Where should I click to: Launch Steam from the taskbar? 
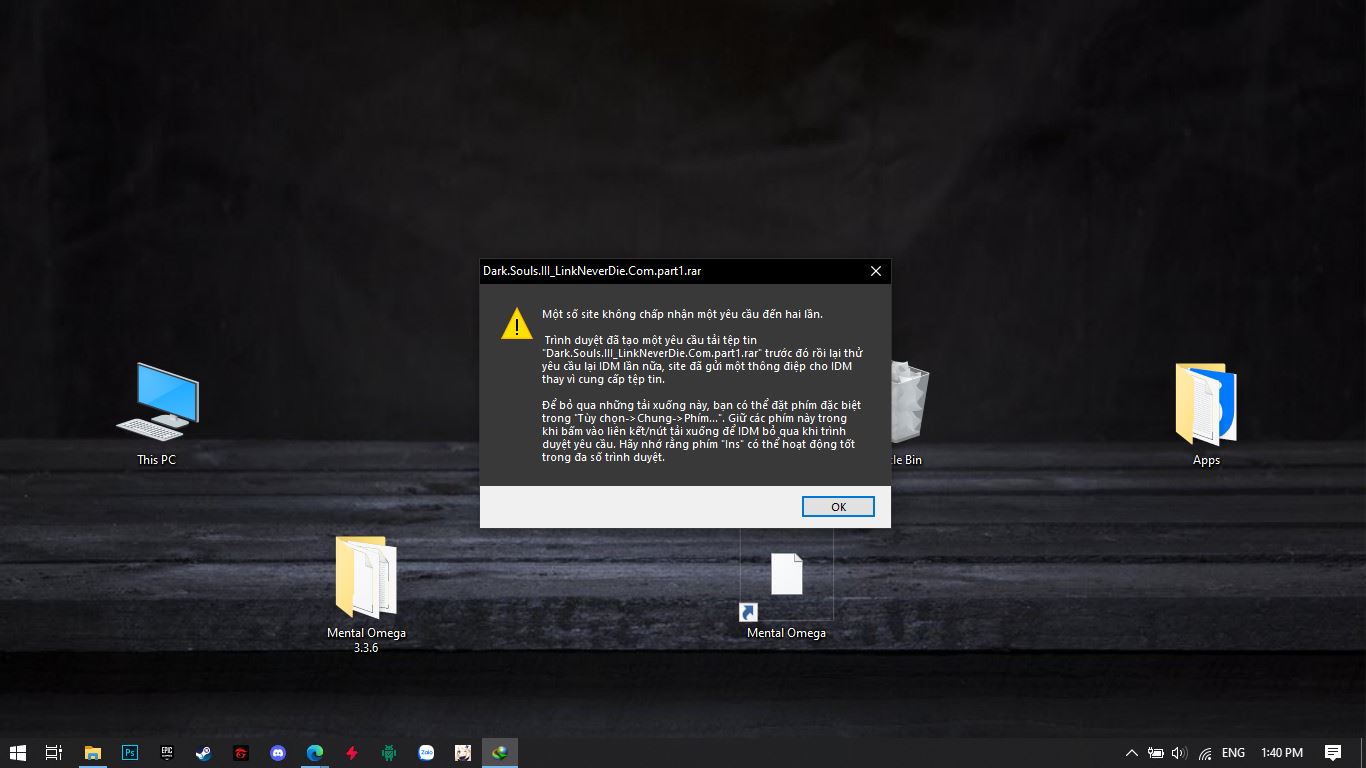click(203, 753)
